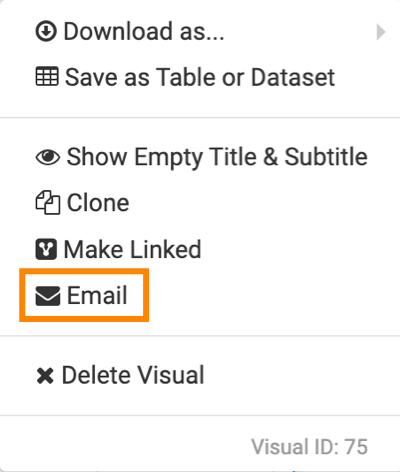Open the Download as... menu entry
Image resolution: width=400 pixels, height=472 pixels.
coord(200,32)
